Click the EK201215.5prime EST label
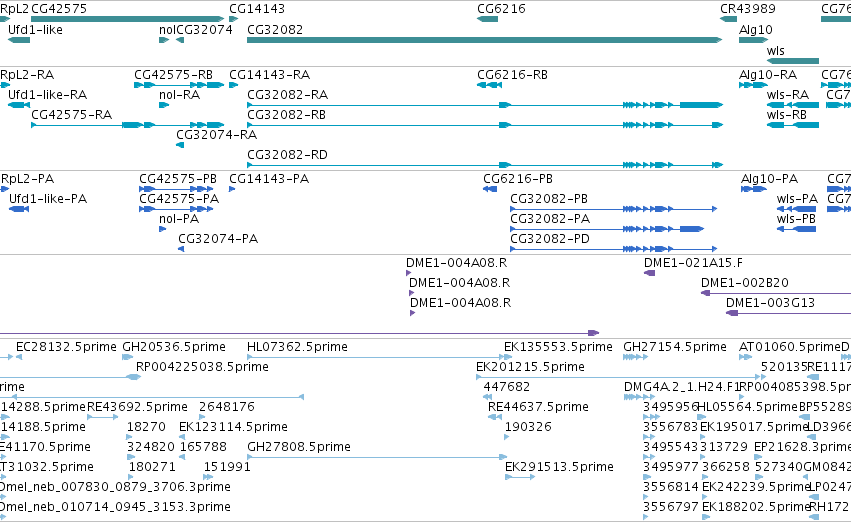 [530, 367]
